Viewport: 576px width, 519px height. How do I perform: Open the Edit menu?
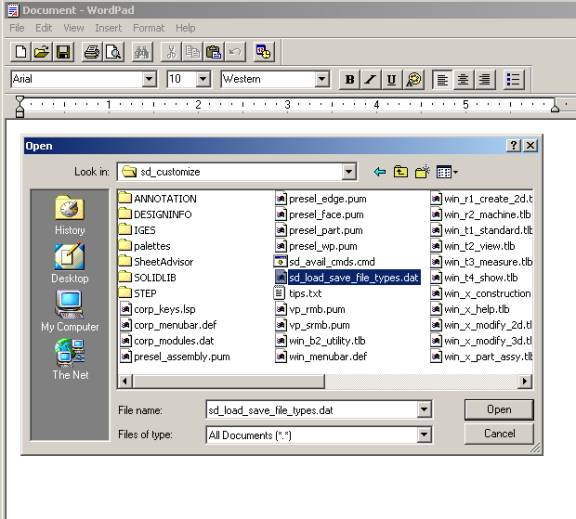tap(44, 28)
